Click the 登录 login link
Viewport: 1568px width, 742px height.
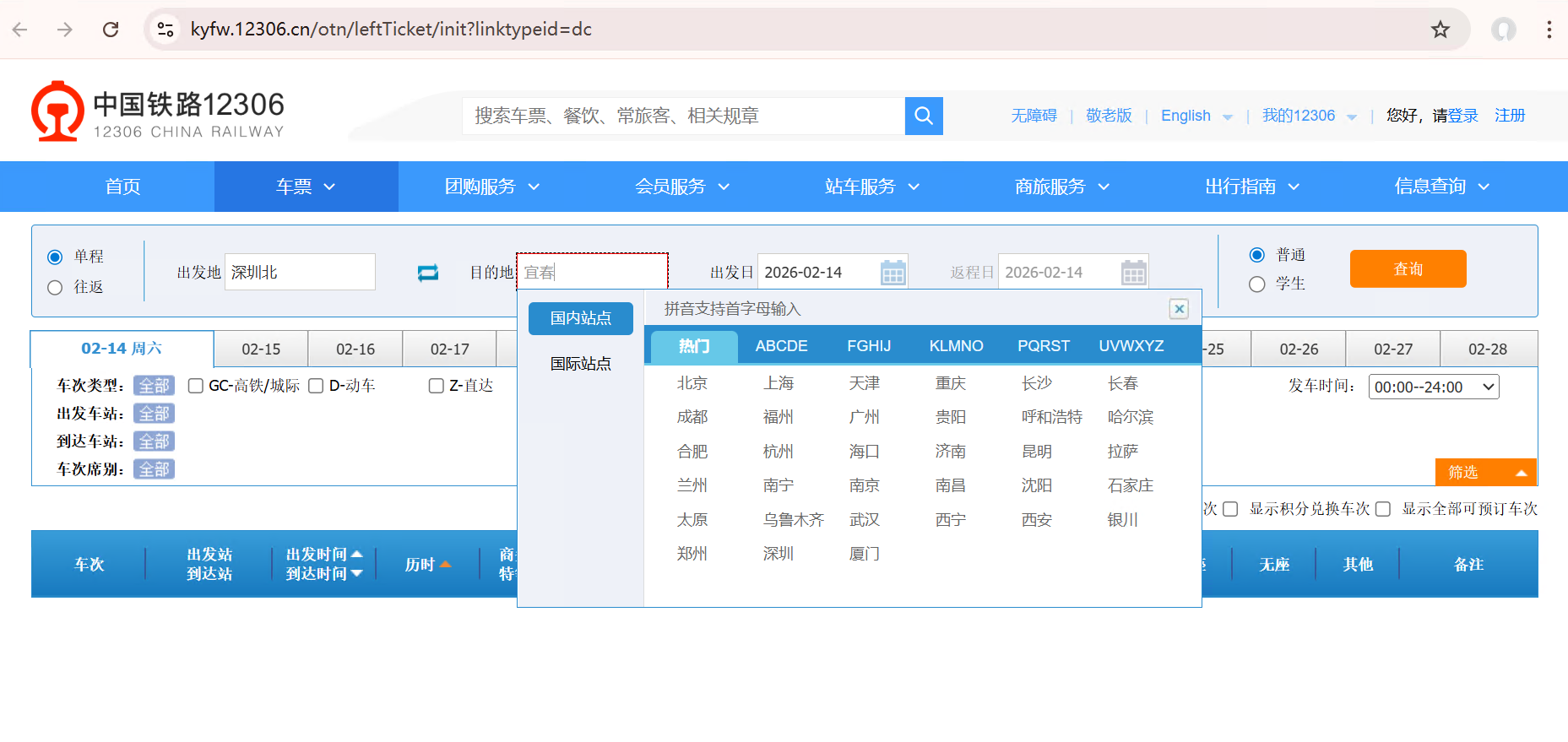pyautogui.click(x=1463, y=116)
